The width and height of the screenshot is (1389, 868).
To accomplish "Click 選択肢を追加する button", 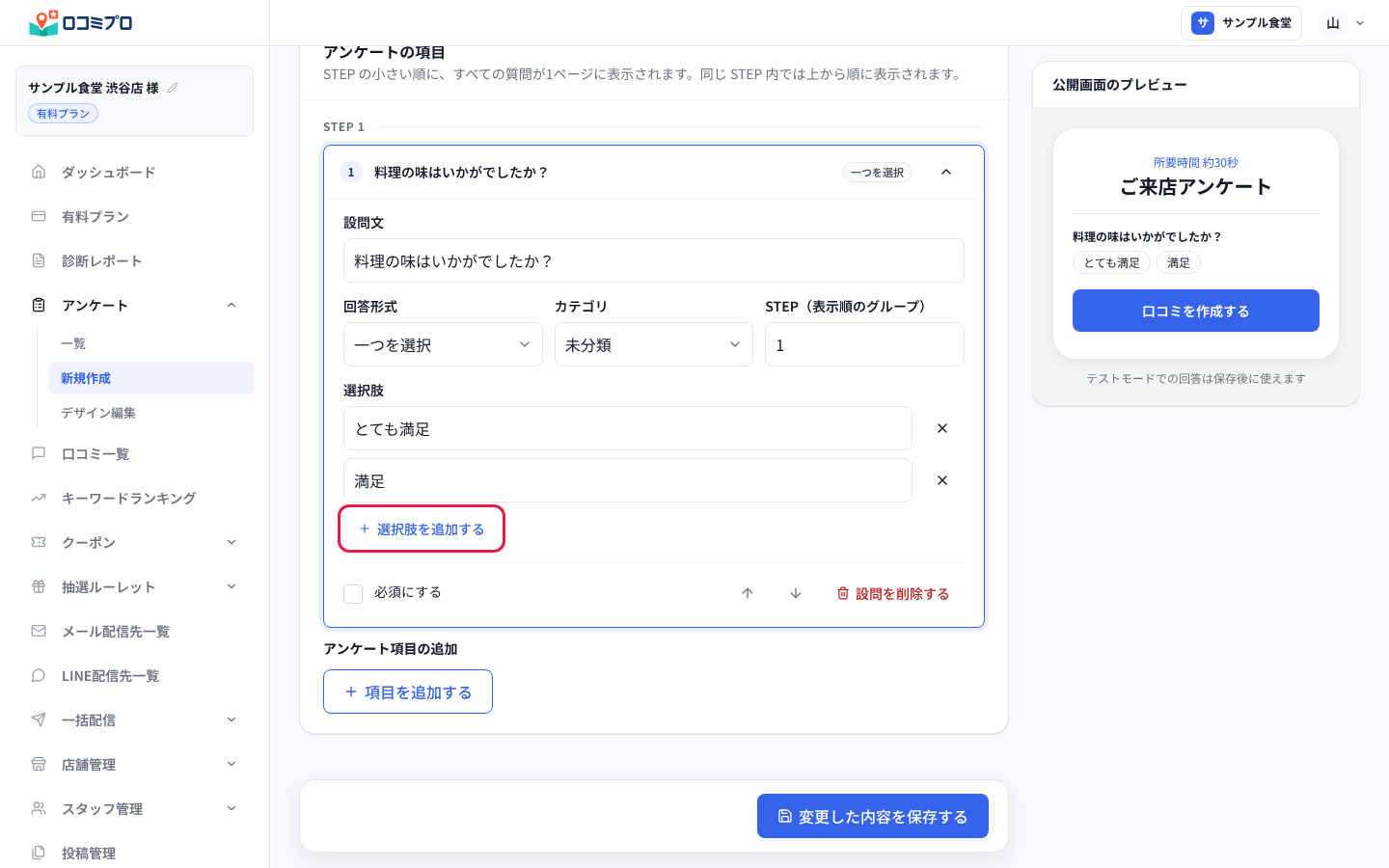I will coord(422,529).
